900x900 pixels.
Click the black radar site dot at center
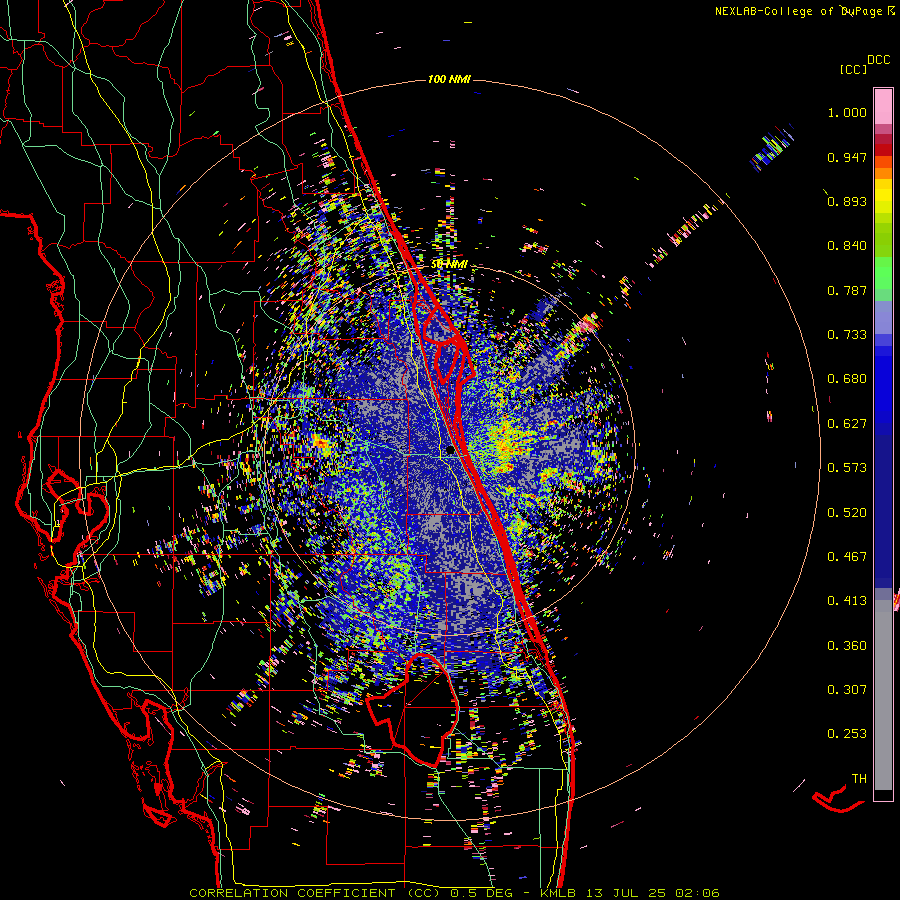pyautogui.click(x=451, y=451)
